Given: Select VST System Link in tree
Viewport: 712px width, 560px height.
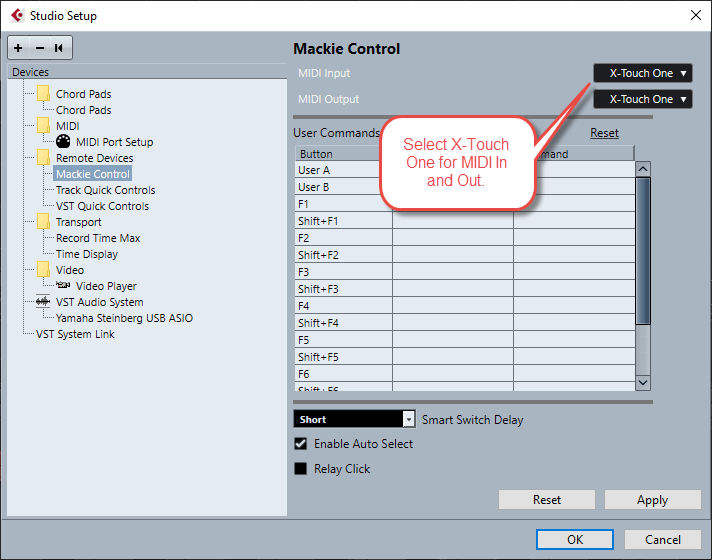Looking at the screenshot, I should click(x=75, y=334).
